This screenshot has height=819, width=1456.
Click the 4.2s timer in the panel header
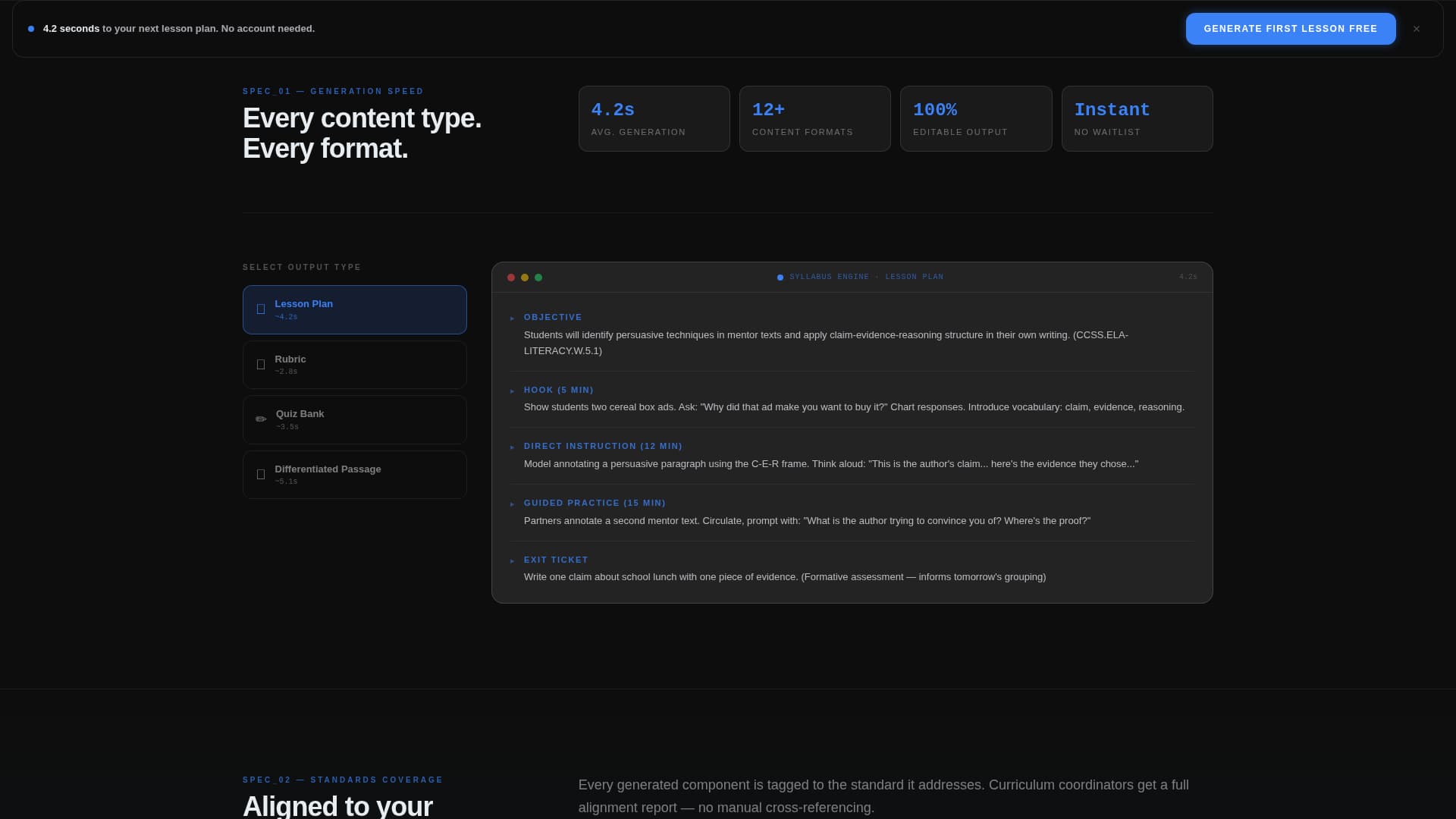[1188, 278]
